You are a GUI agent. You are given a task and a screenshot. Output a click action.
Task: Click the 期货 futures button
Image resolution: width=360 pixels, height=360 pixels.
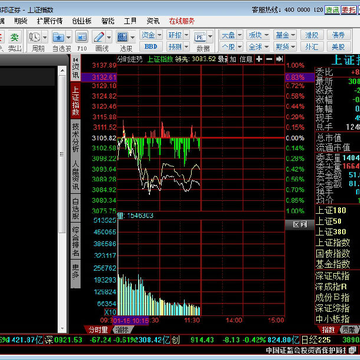pos(282,46)
